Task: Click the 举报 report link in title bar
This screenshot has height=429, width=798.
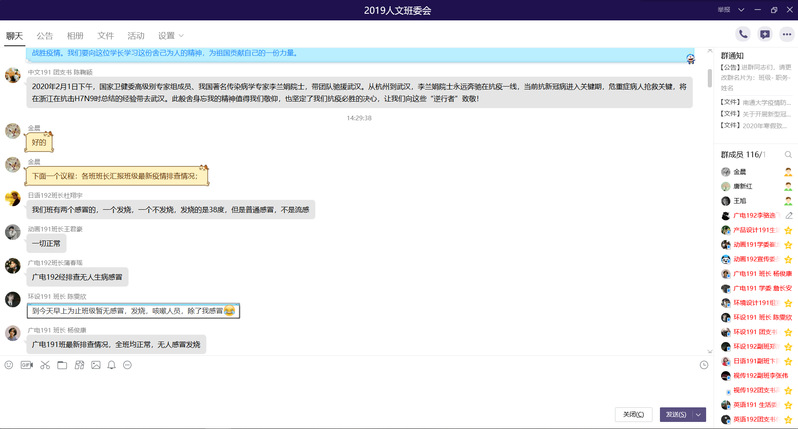Action: (722, 9)
